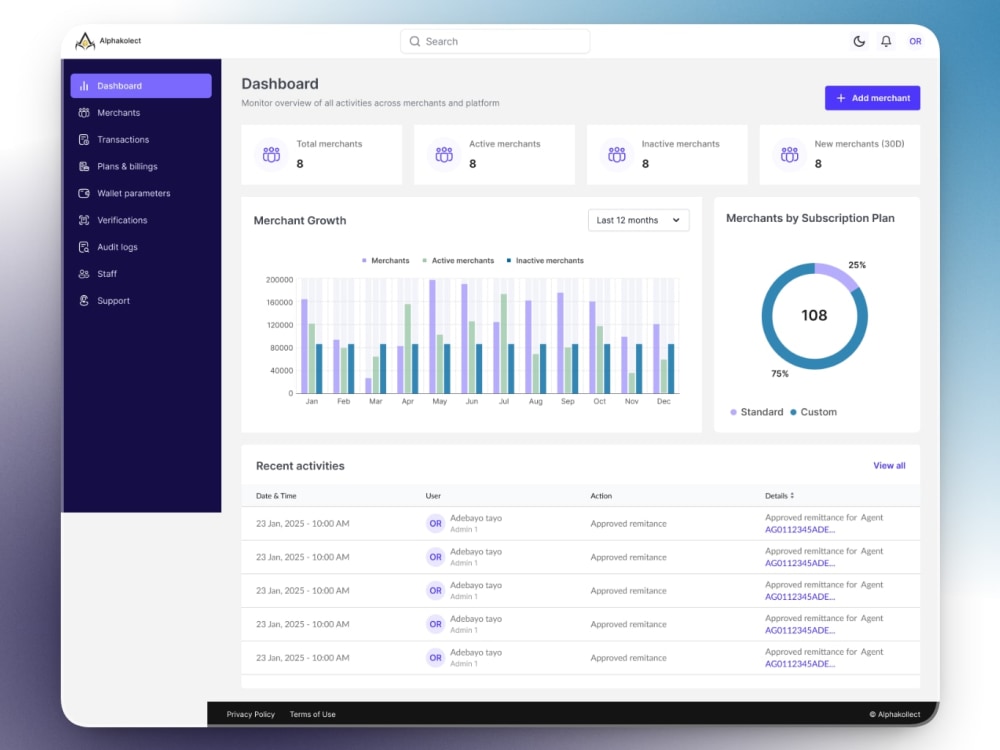Navigate to Wallet parameters

tap(141, 193)
